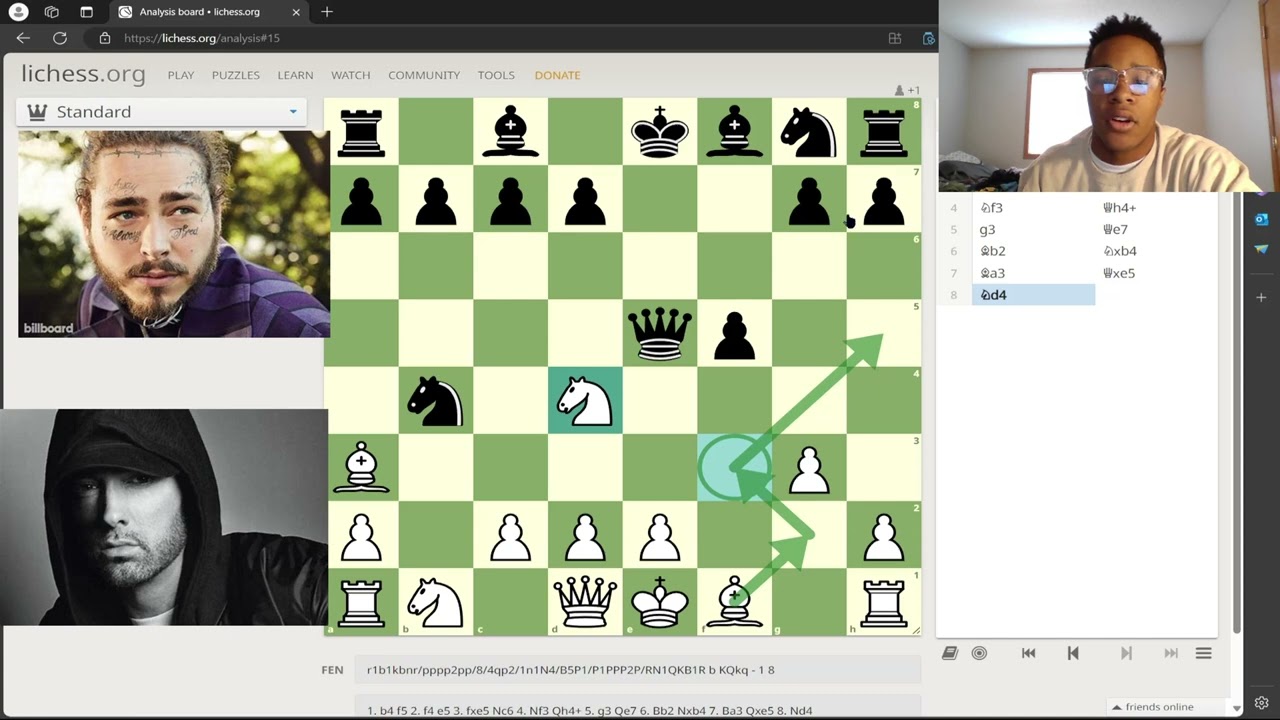The image size is (1280, 720).
Task: Select highlighted move Nd4 in list
Action: [1033, 295]
